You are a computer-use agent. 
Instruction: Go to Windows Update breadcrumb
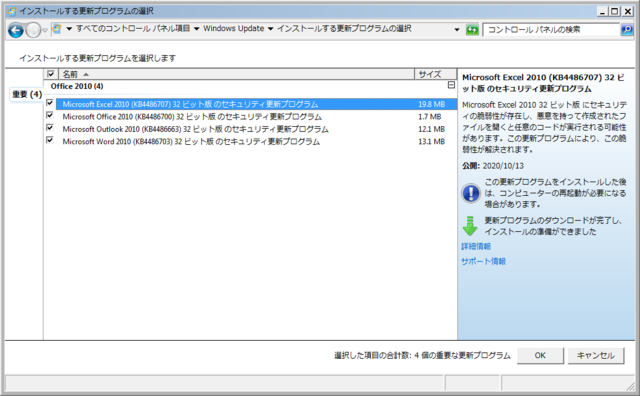[x=233, y=29]
